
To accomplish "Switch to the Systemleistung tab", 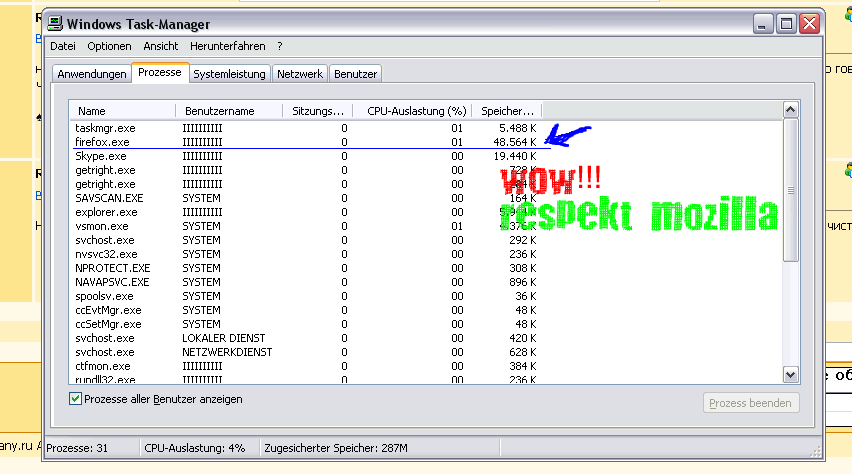I will click(229, 74).
